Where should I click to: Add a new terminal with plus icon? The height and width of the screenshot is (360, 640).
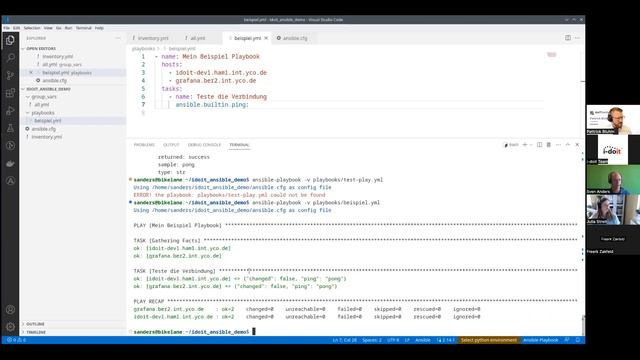coord(525,144)
